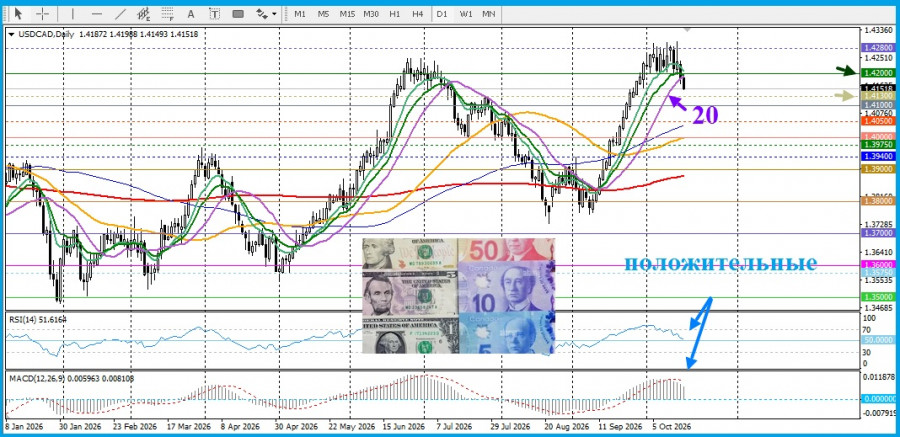Click the MACD 0.00000 zero level label
The height and width of the screenshot is (437, 900).
[878, 399]
